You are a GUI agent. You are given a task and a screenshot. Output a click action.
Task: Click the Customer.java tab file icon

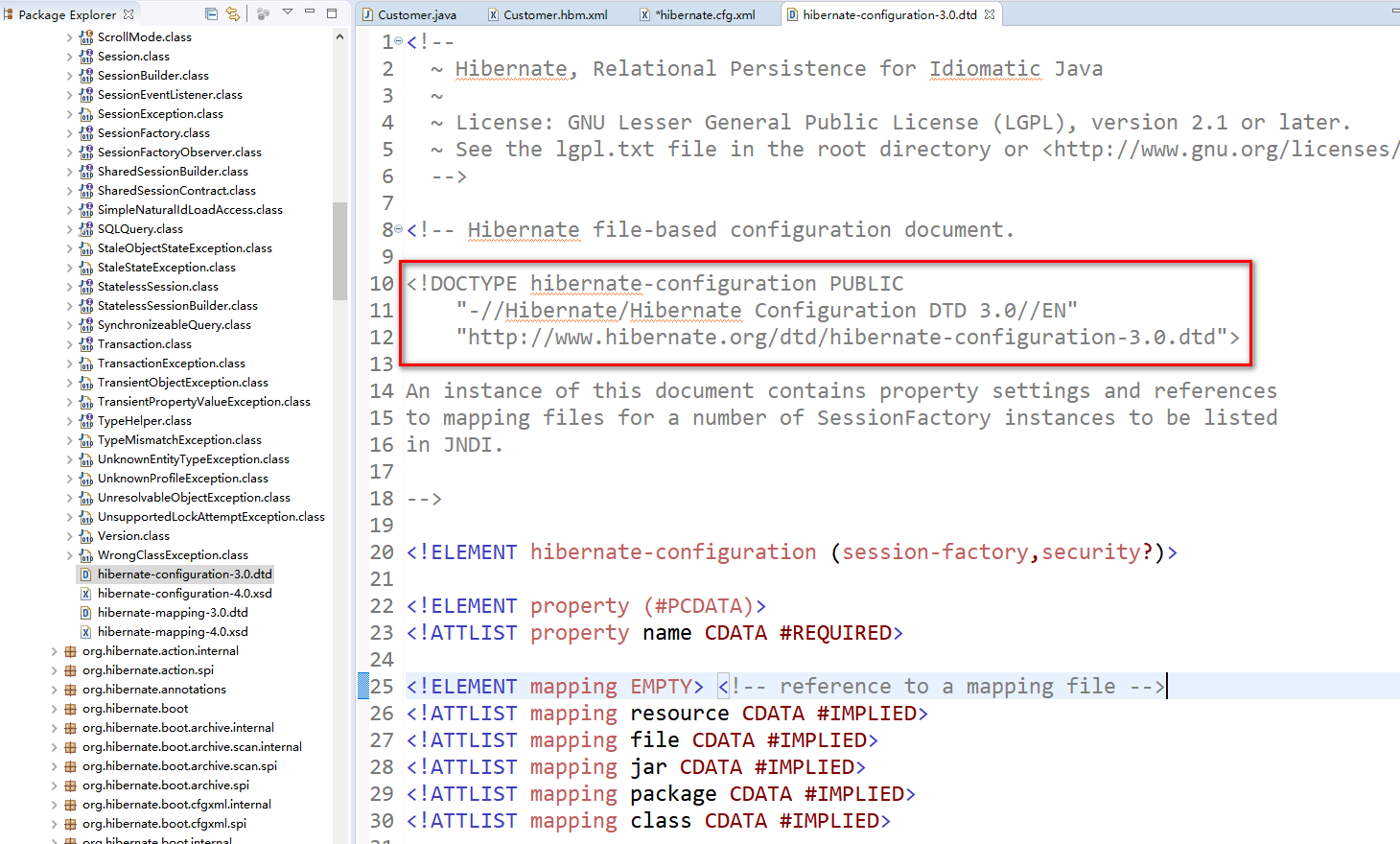pyautogui.click(x=367, y=14)
